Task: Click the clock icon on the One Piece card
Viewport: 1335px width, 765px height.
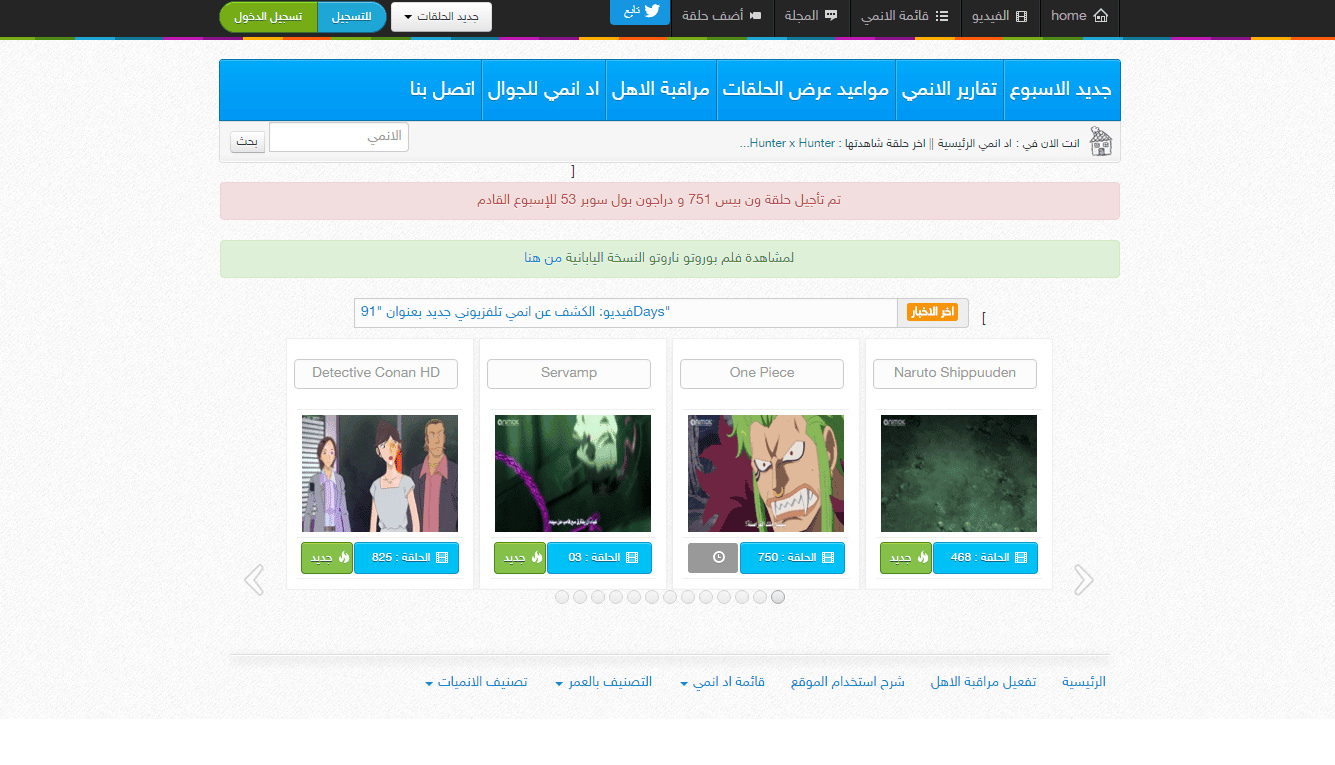Action: pyautogui.click(x=712, y=557)
